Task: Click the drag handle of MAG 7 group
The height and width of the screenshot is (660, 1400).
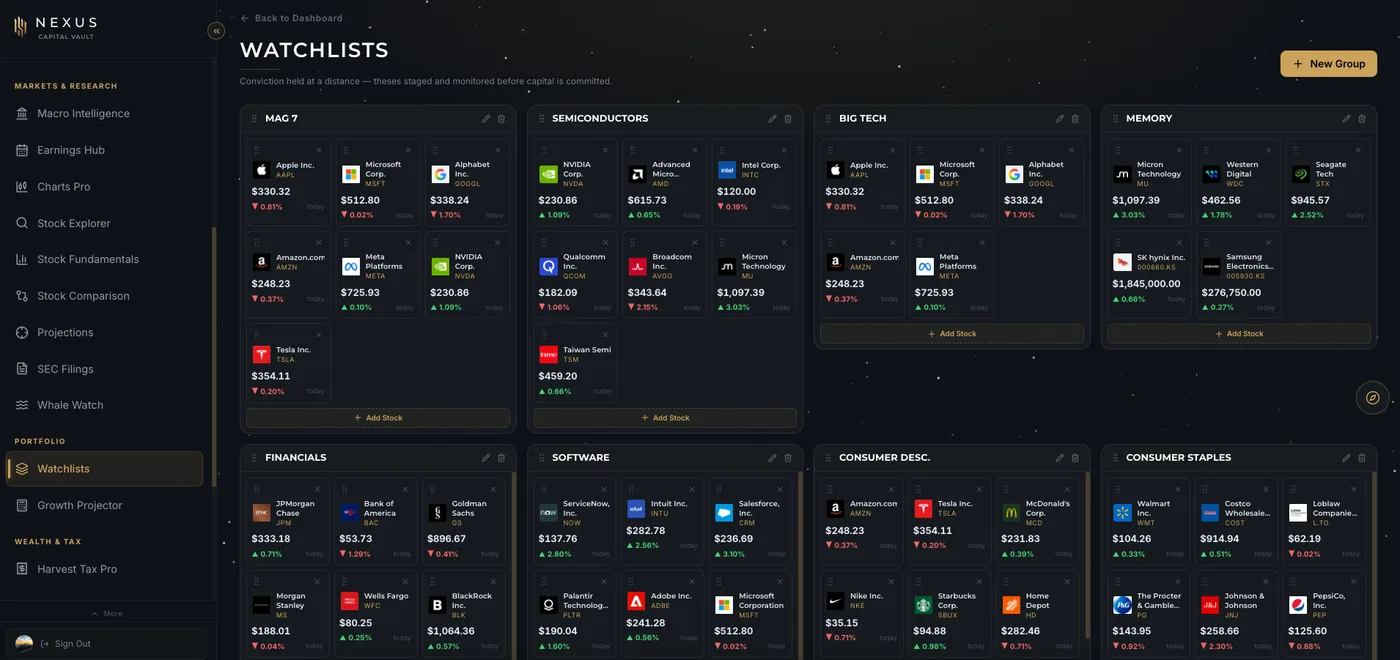Action: point(254,119)
